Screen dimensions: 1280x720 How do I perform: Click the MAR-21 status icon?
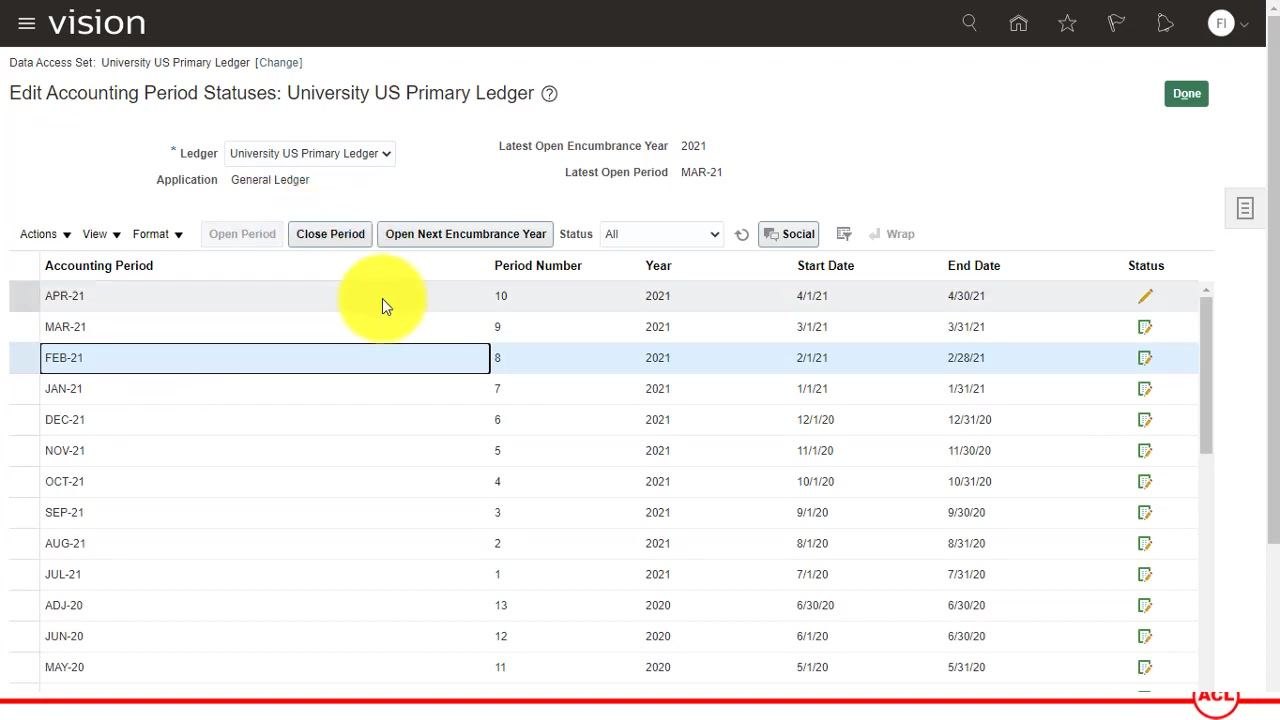pyautogui.click(x=1145, y=327)
